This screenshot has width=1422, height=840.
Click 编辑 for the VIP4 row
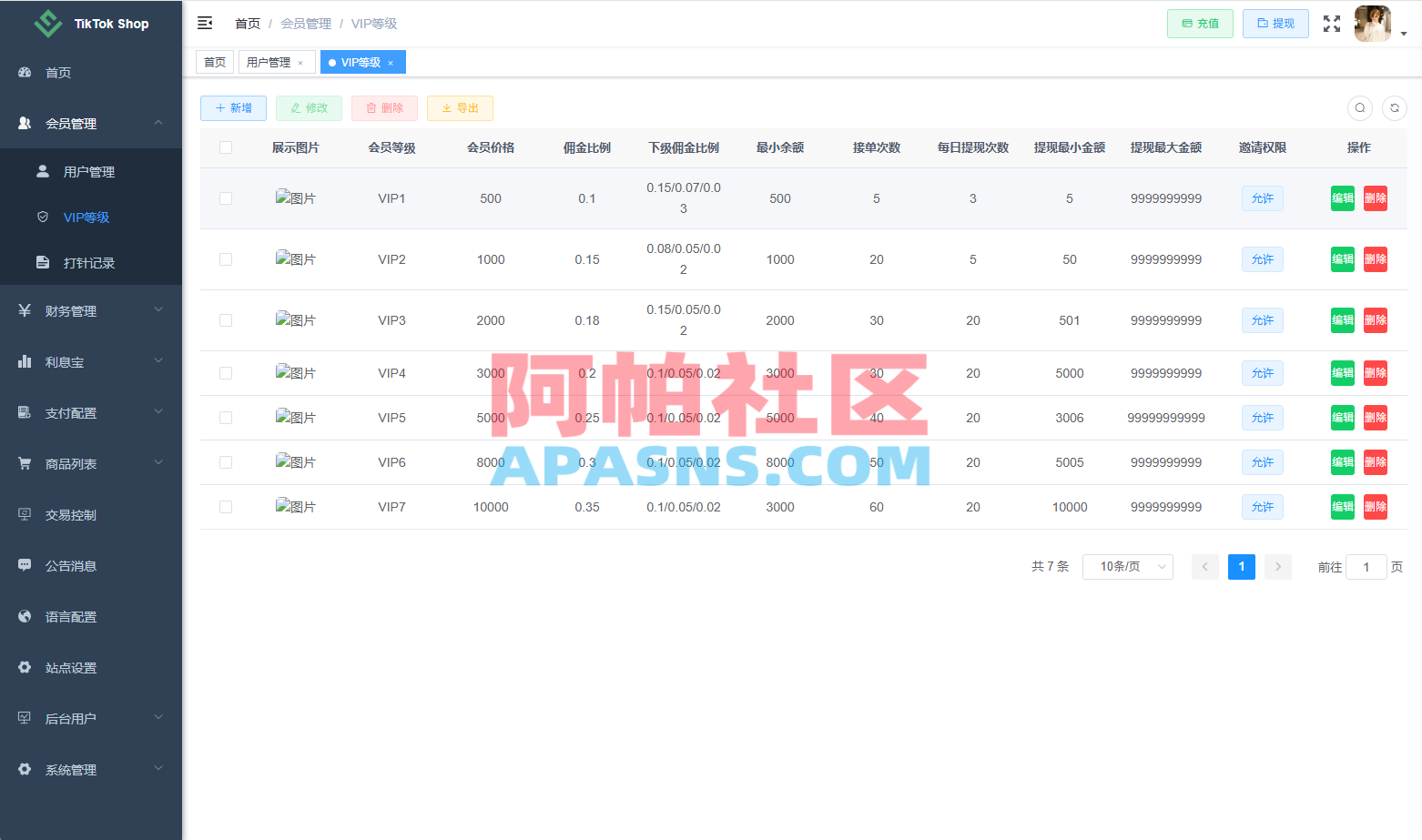click(x=1343, y=373)
